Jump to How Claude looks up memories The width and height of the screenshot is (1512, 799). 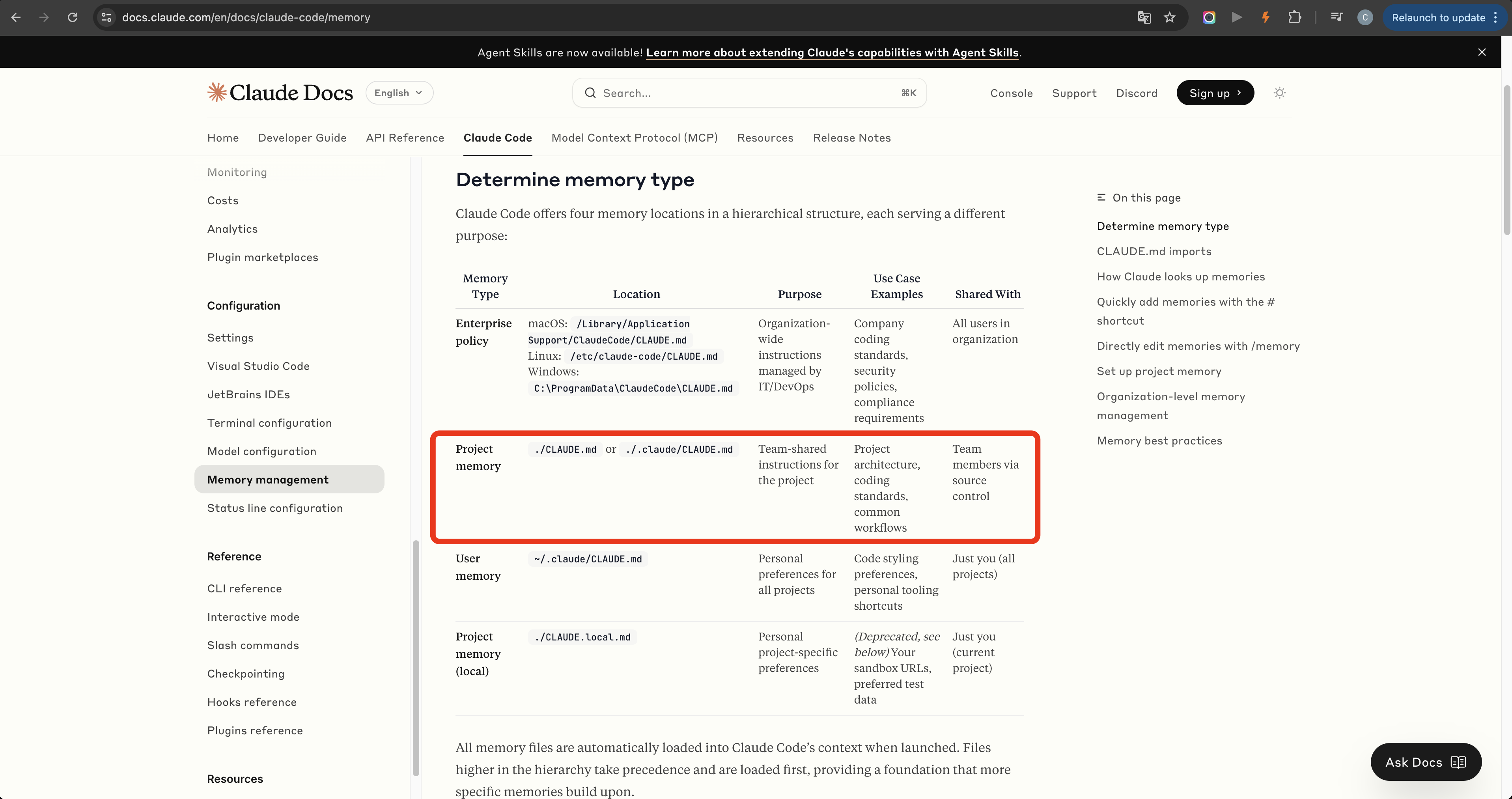1180,276
